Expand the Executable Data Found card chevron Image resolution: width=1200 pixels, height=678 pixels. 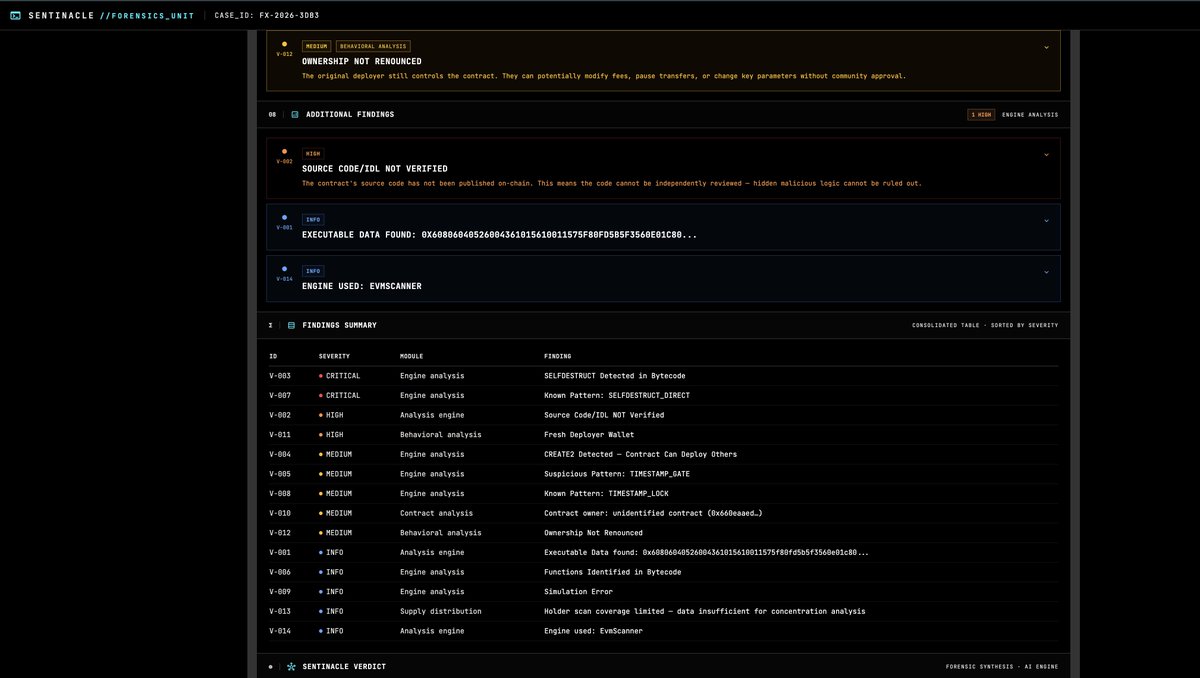[x=1046, y=220]
